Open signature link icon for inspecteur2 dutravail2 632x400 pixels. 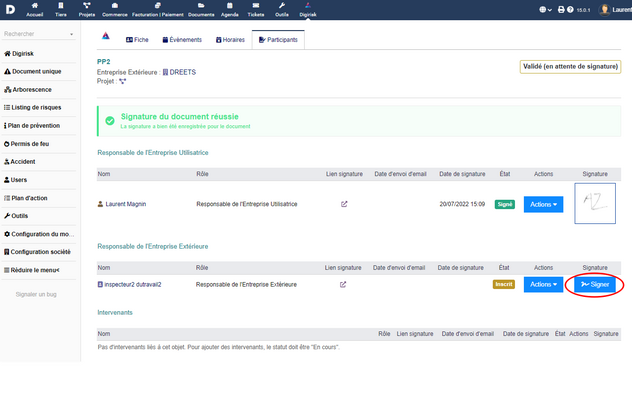click(343, 284)
